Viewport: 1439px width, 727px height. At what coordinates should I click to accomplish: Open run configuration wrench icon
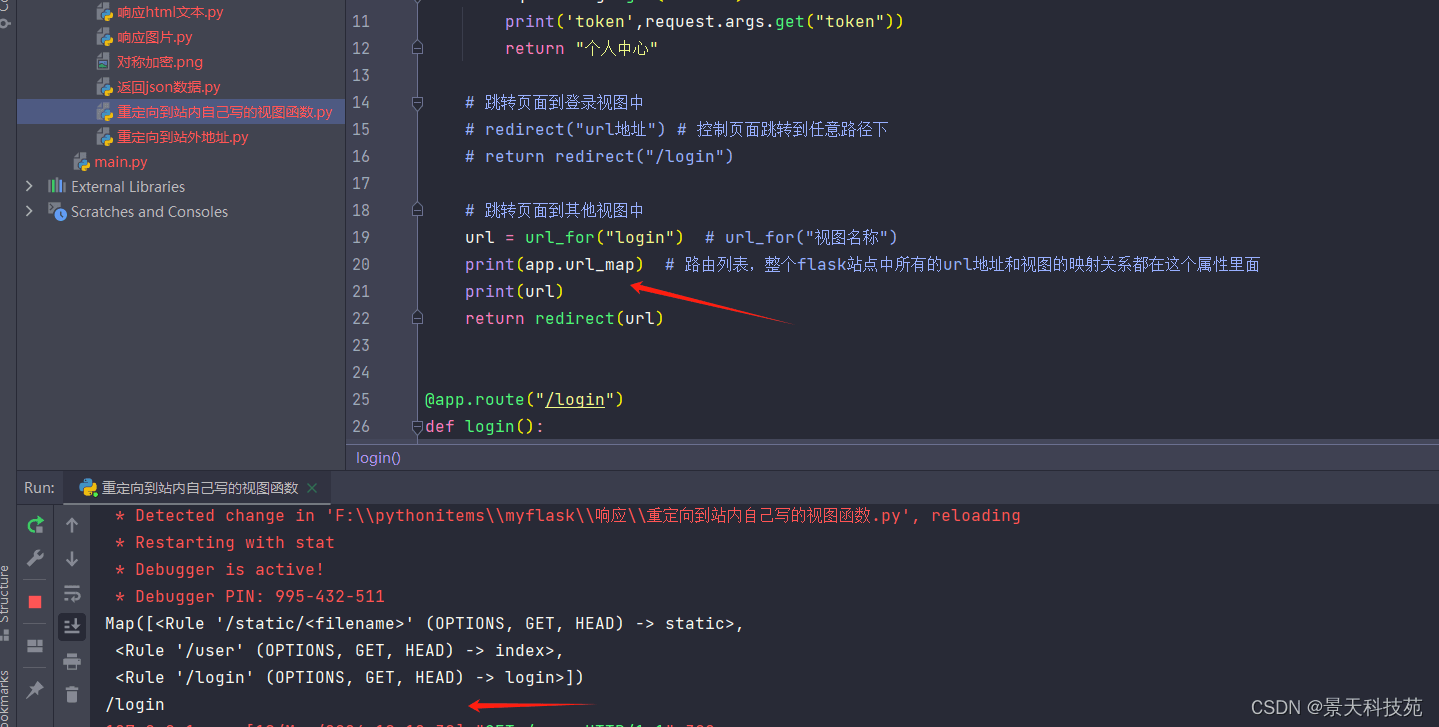click(x=35, y=558)
